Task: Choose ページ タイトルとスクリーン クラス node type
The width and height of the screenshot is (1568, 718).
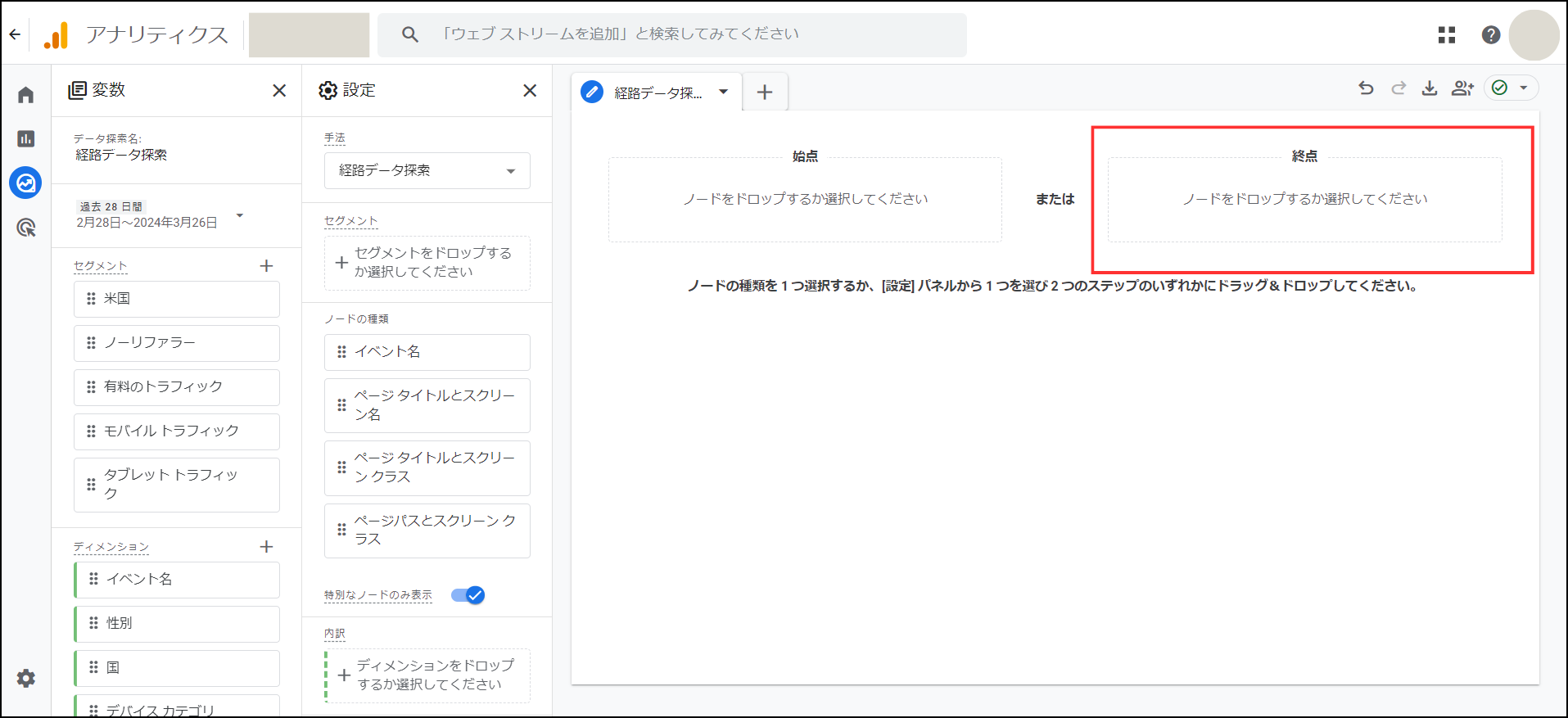Action: pos(427,467)
